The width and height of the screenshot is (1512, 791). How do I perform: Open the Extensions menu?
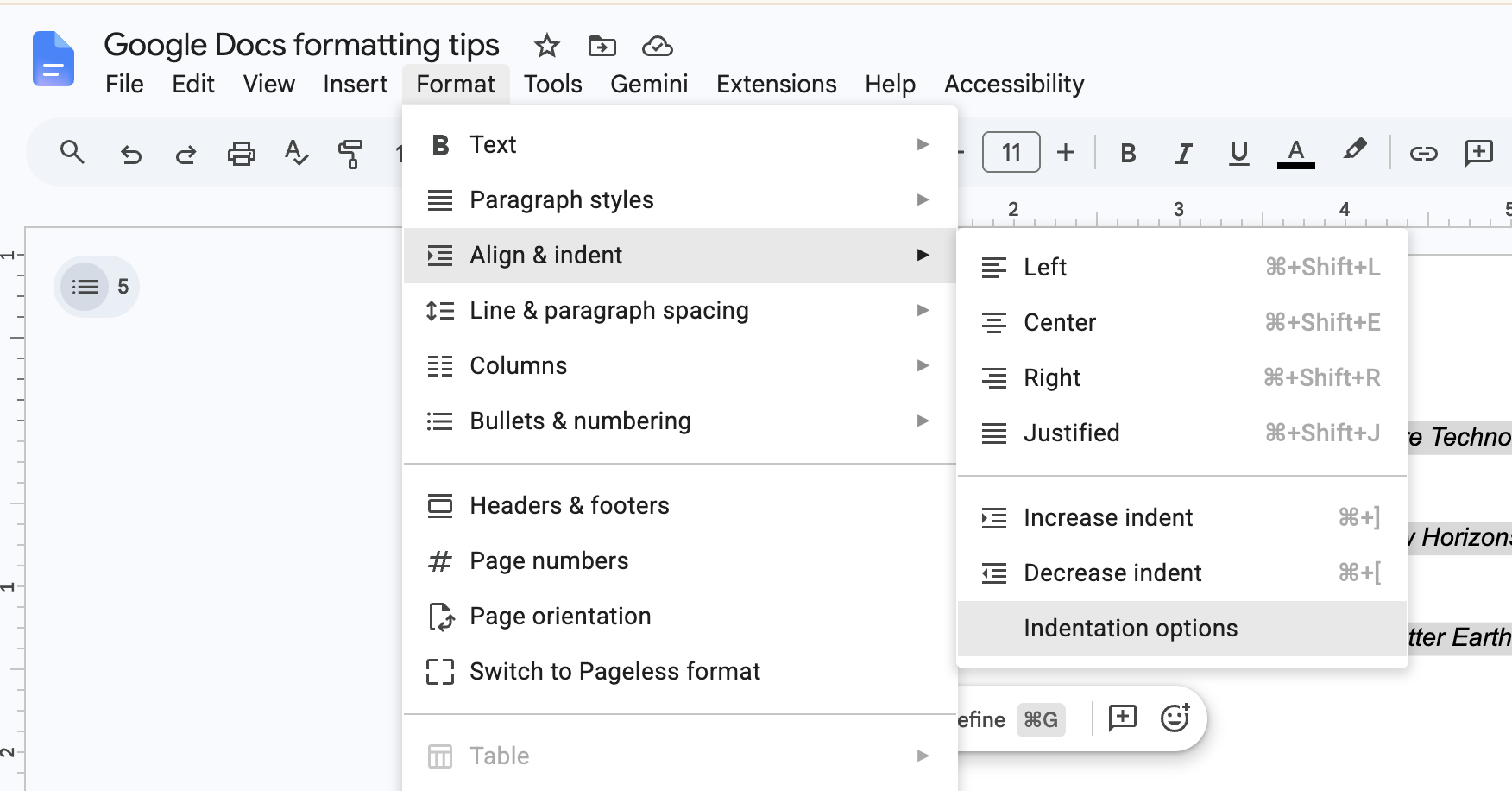[x=776, y=84]
